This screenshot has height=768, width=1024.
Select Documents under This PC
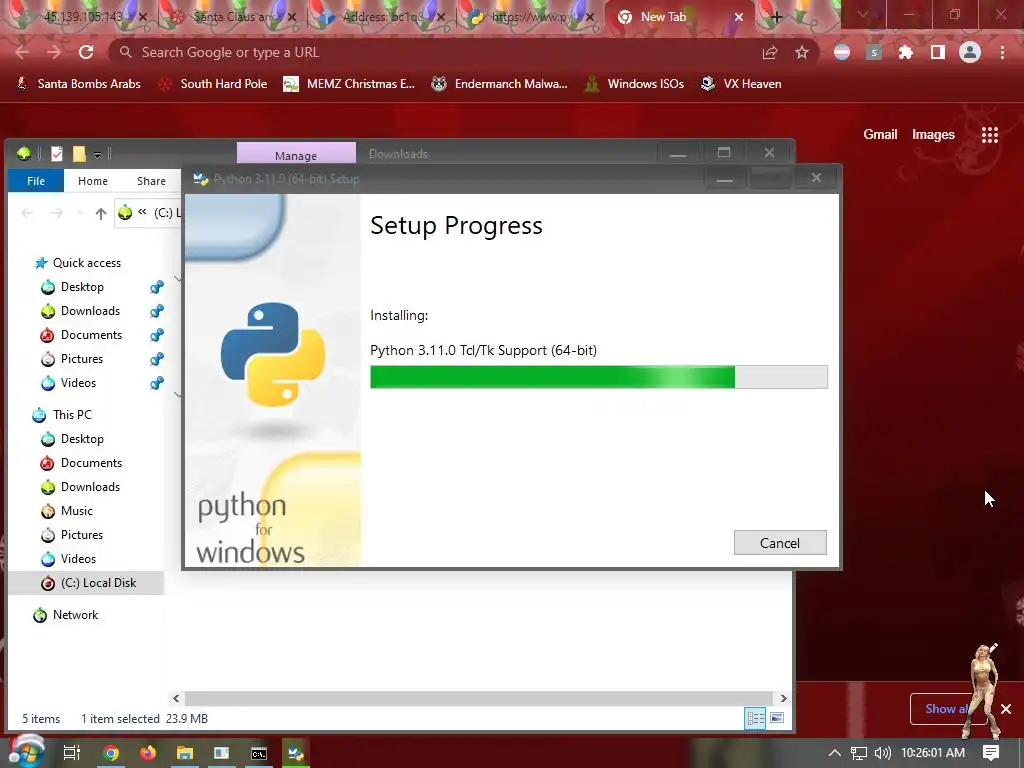(91, 463)
